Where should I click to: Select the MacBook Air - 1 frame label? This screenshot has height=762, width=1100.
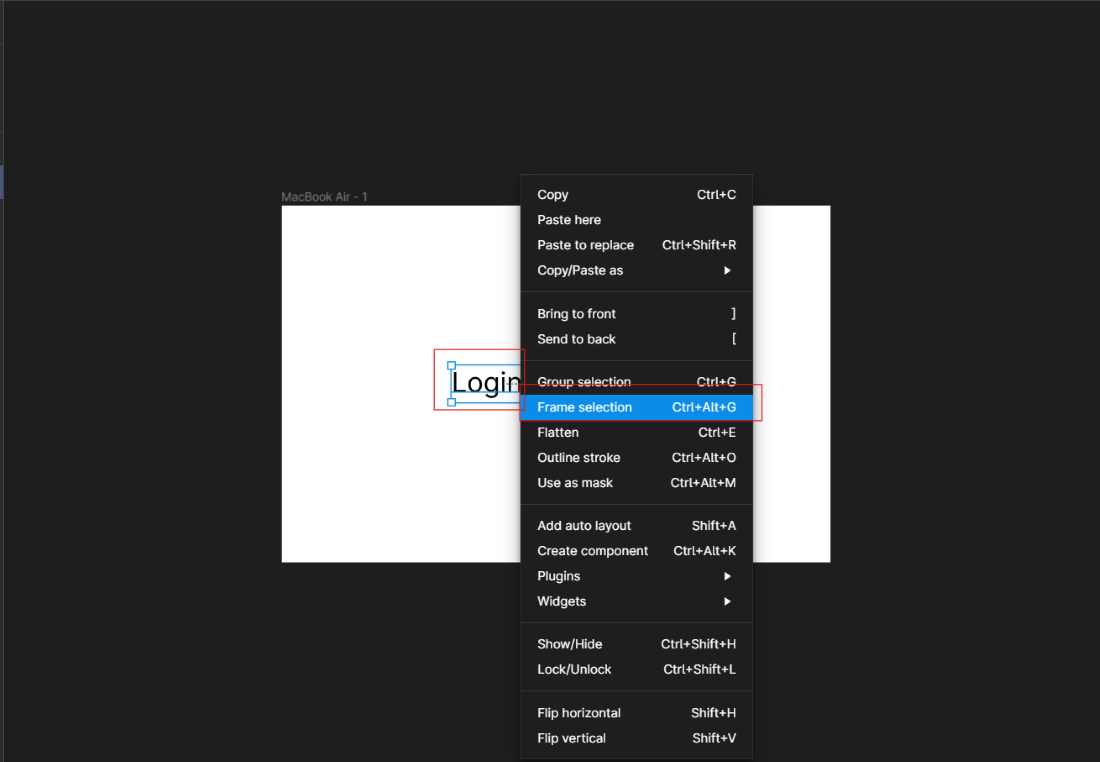(324, 196)
